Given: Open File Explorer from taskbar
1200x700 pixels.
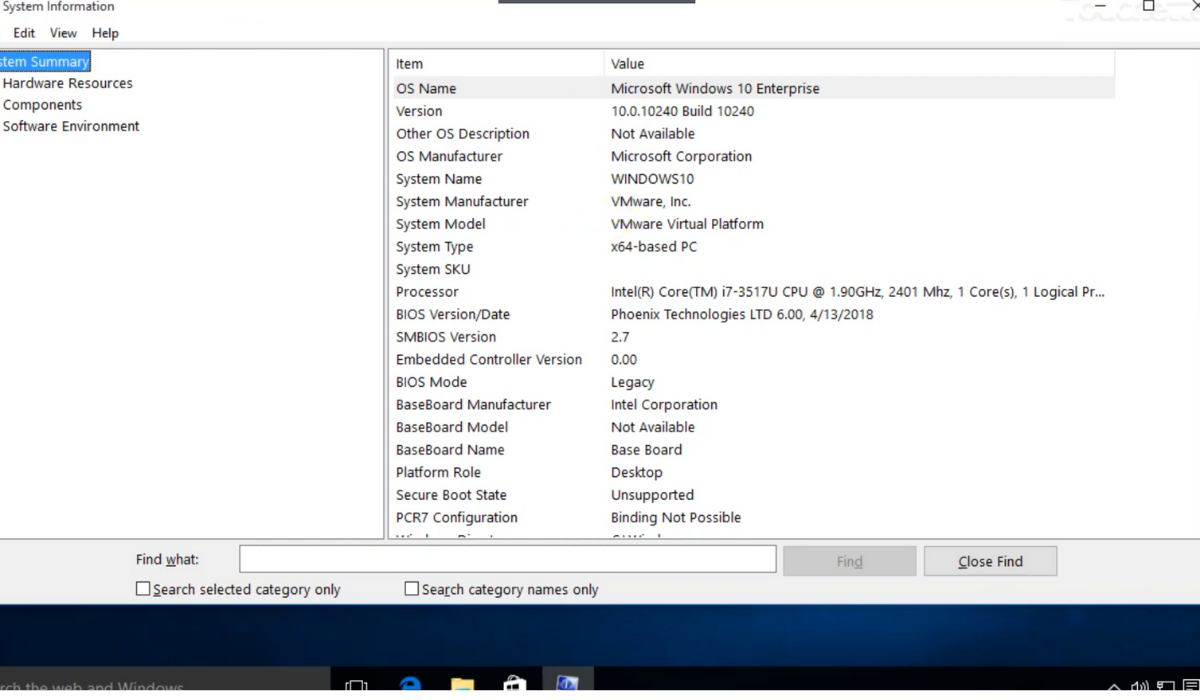Looking at the screenshot, I should point(462,686).
